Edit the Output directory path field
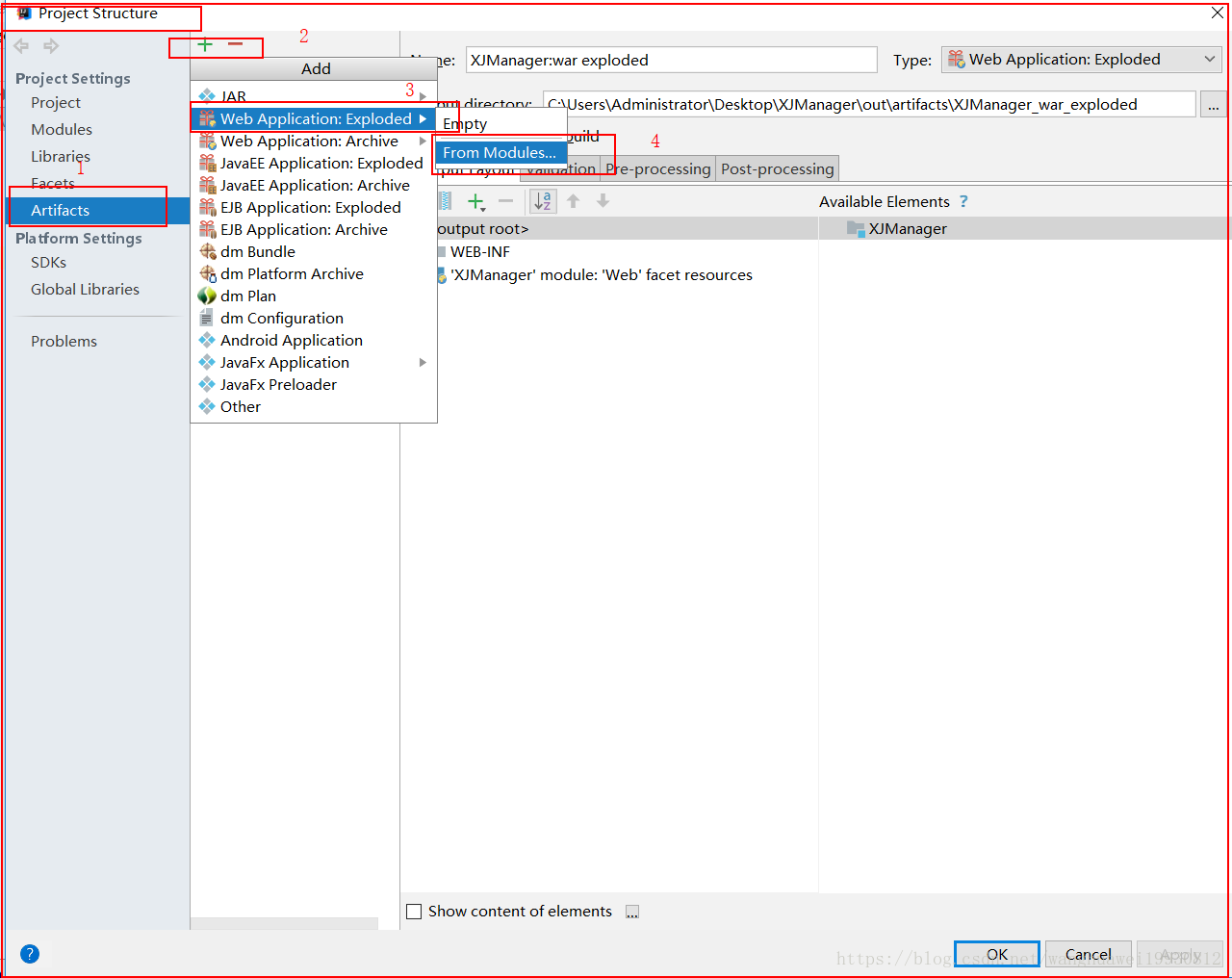Viewport: 1232px width, 978px height. pos(869,104)
